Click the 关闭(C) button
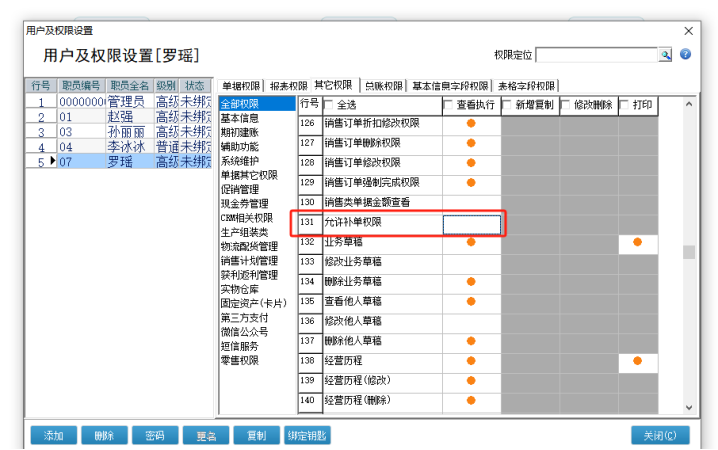This screenshot has width=718, height=450. point(660,435)
